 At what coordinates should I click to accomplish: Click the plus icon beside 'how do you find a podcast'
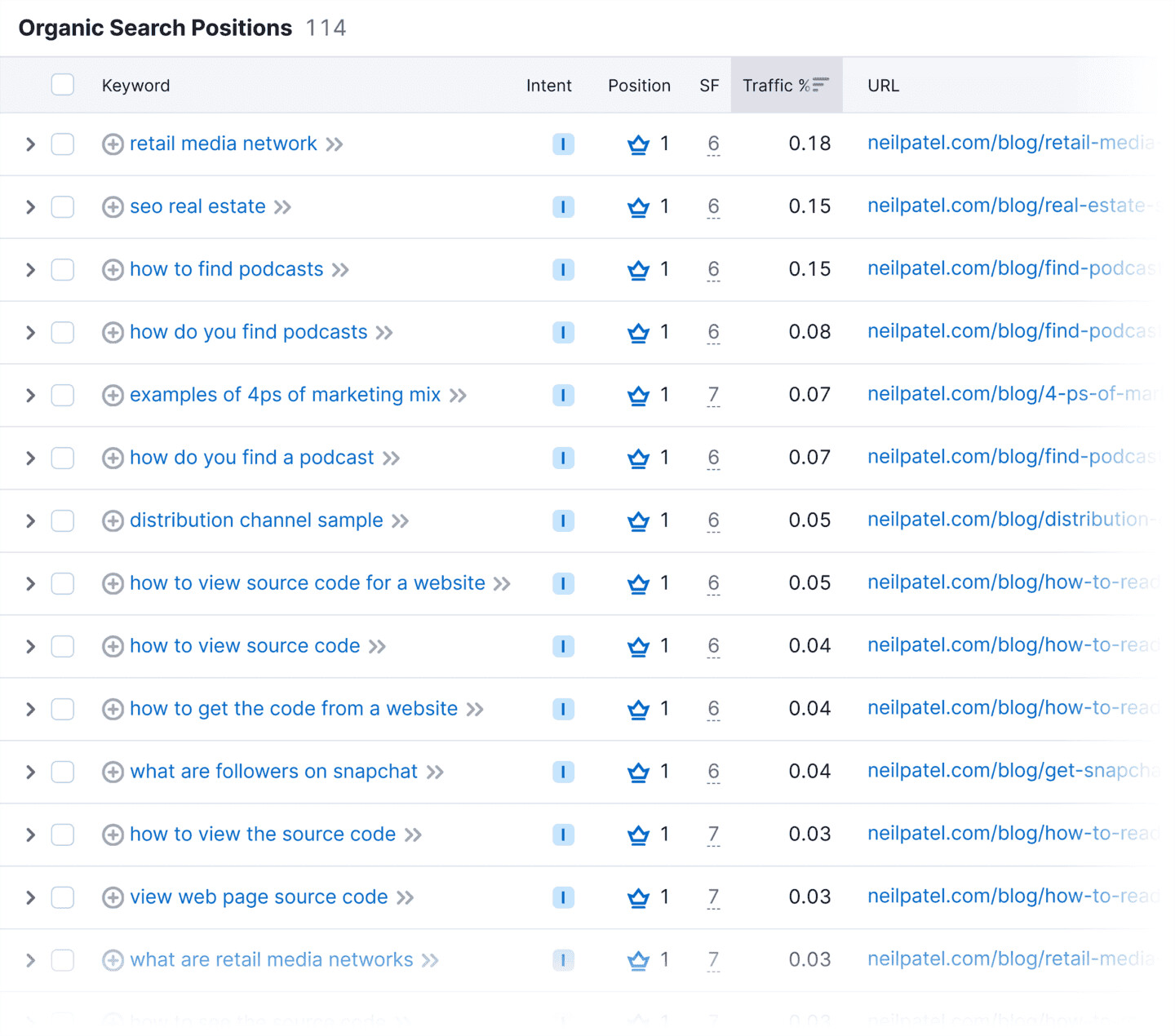(x=113, y=458)
